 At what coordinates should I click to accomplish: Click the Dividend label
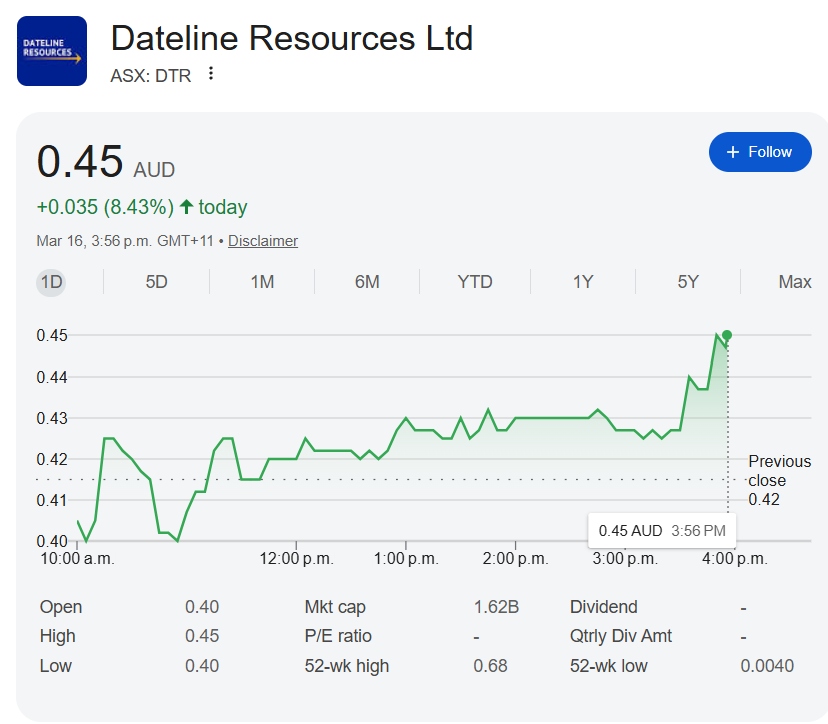[604, 607]
